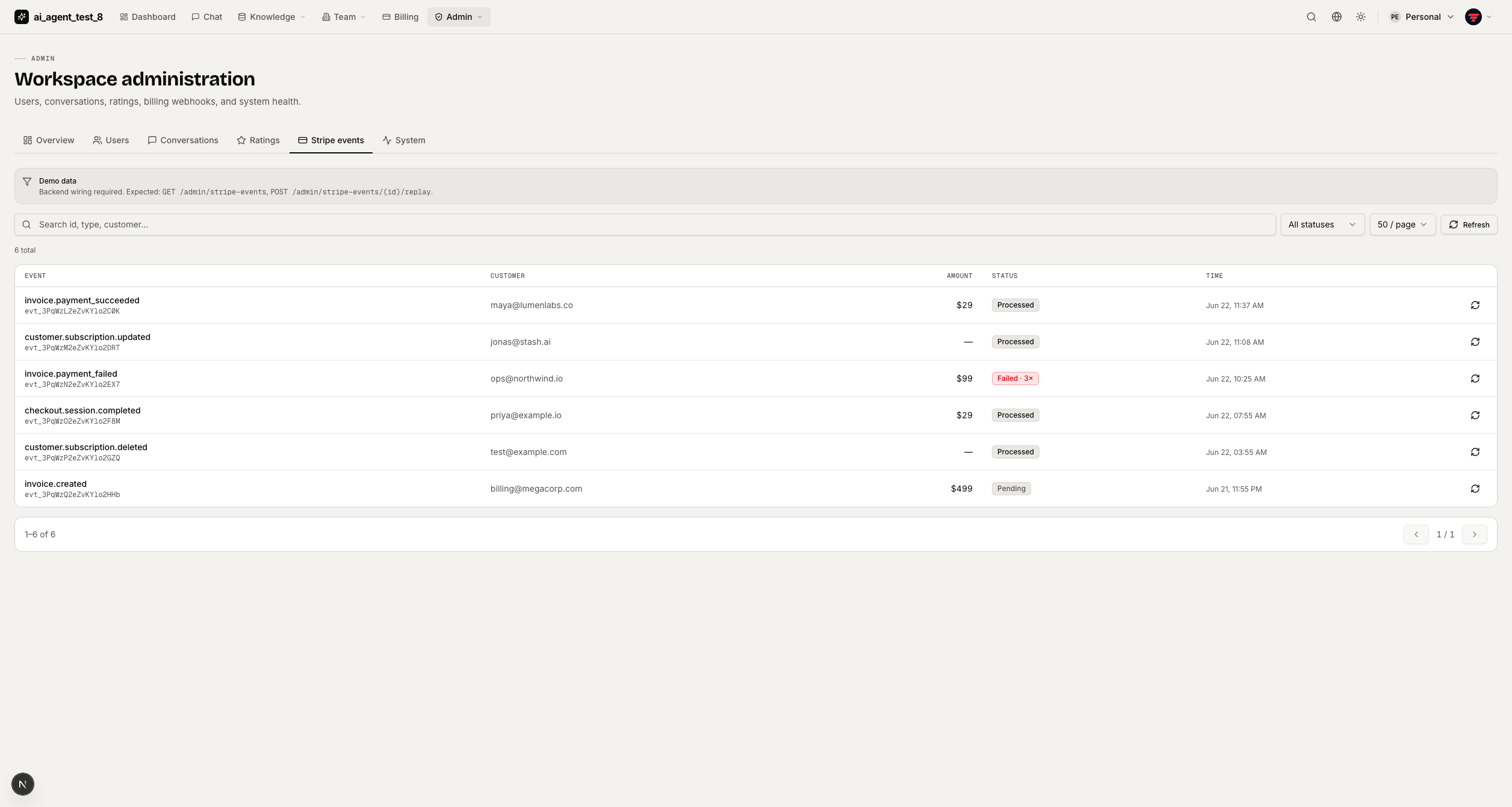This screenshot has height=807, width=1512.
Task: Click the invoice.payment_succeeded event name
Action: (82, 300)
